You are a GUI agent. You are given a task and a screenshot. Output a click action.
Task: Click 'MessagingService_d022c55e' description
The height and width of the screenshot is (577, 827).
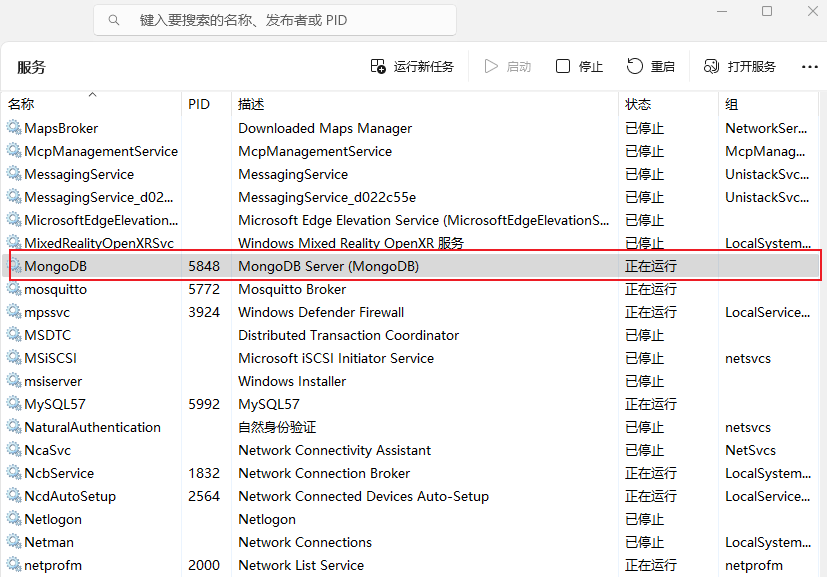coord(327,197)
